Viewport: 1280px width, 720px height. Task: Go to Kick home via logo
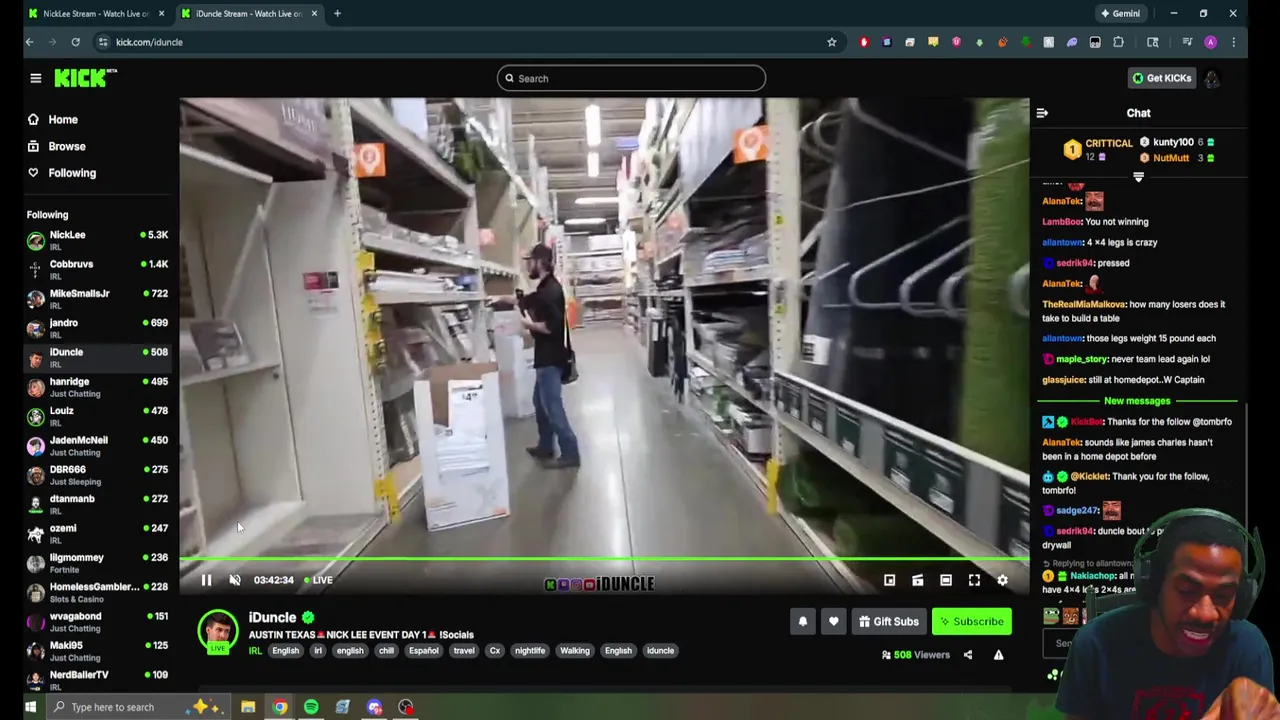85,78
